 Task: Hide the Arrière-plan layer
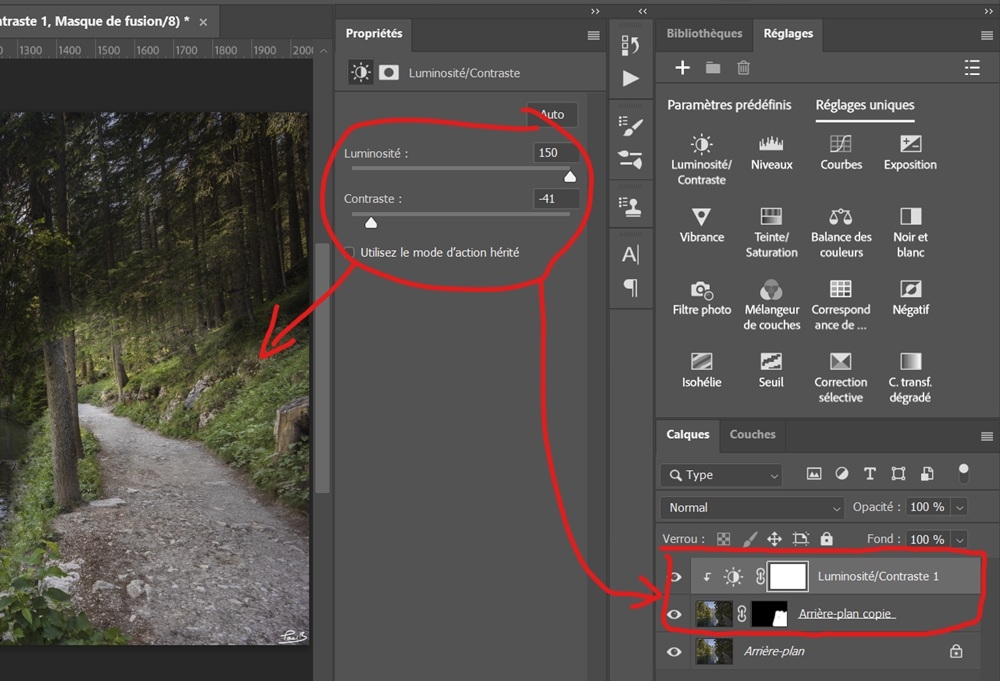click(675, 652)
